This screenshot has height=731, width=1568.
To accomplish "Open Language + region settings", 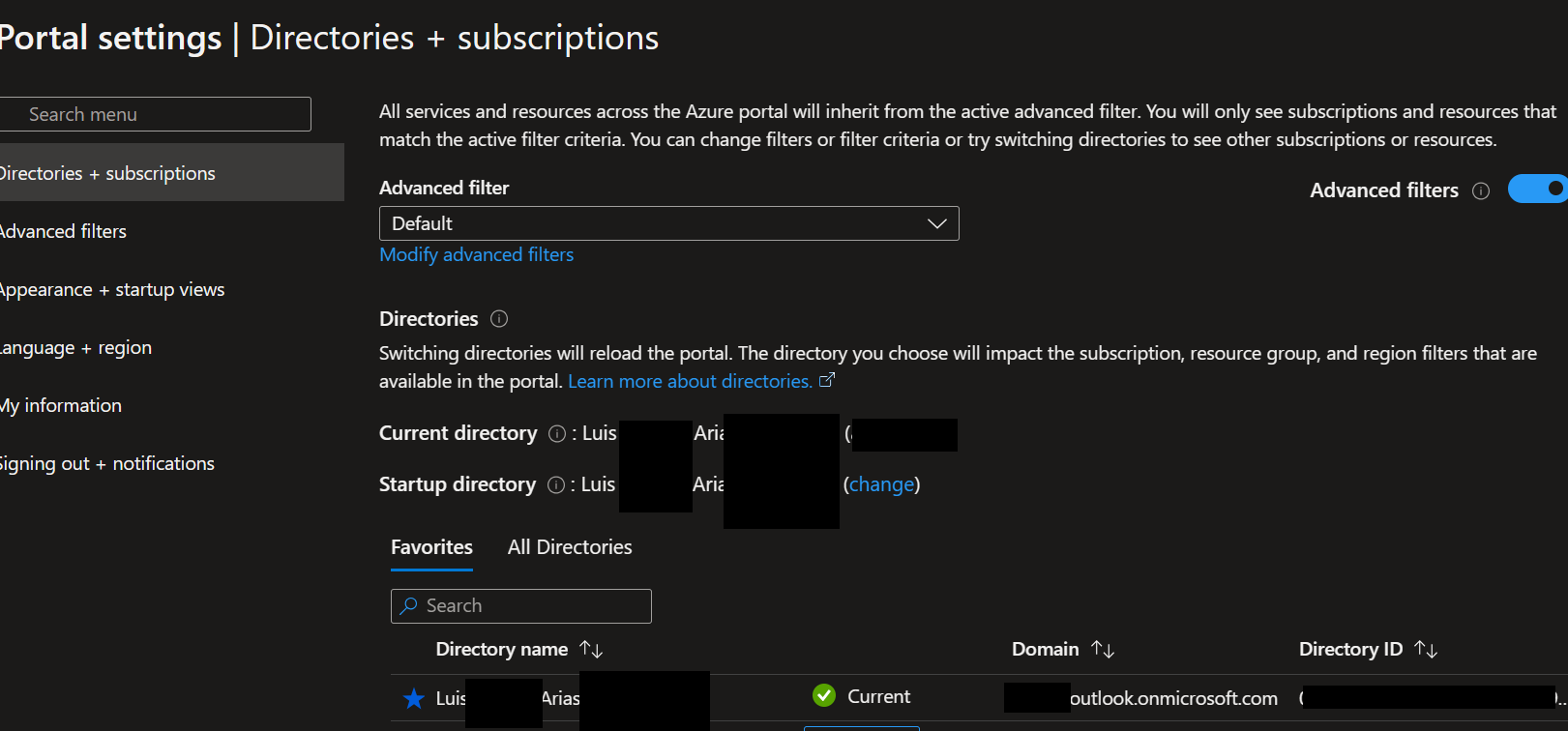I will point(76,347).
